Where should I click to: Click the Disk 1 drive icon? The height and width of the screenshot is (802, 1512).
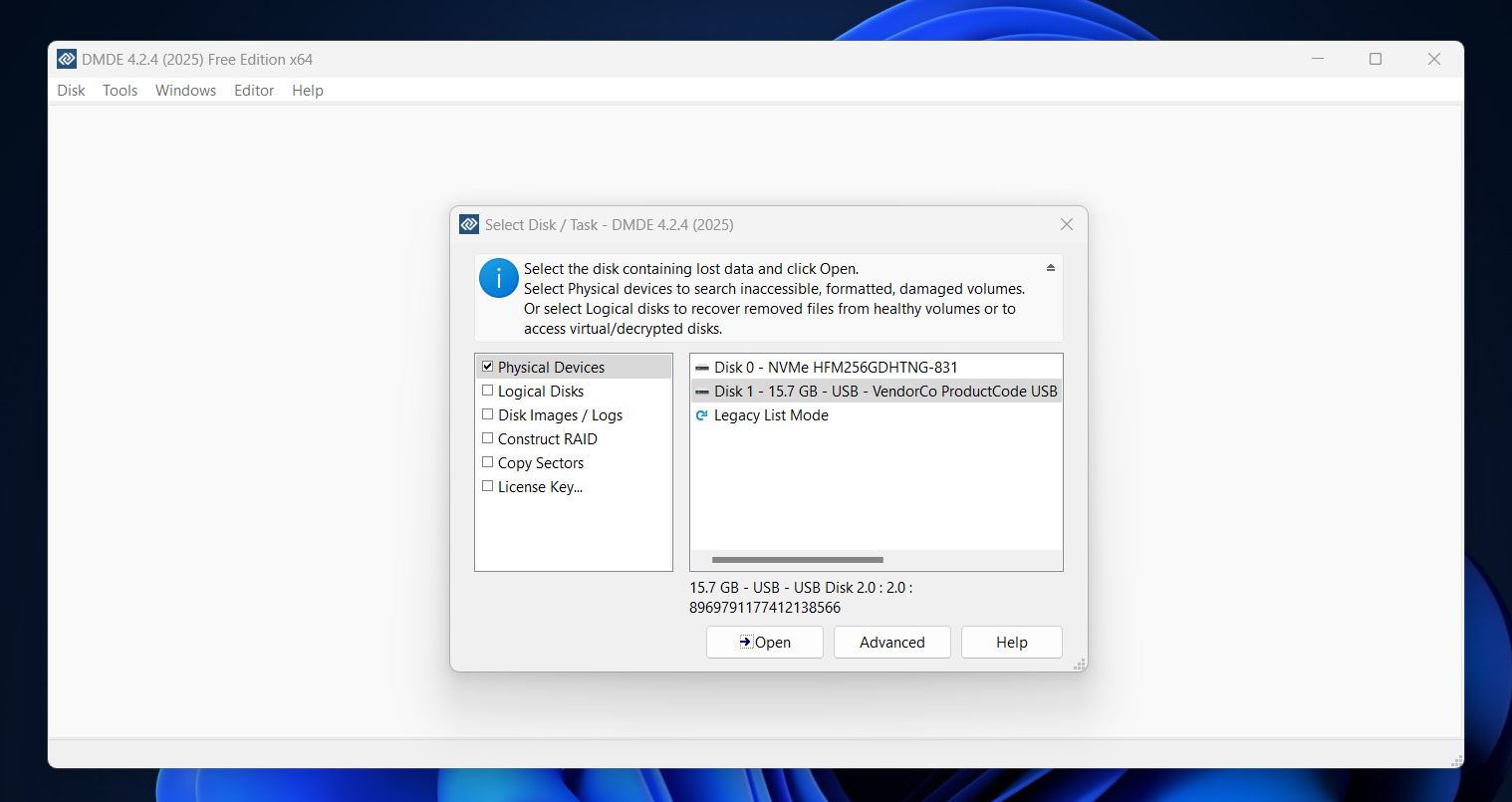tap(702, 392)
